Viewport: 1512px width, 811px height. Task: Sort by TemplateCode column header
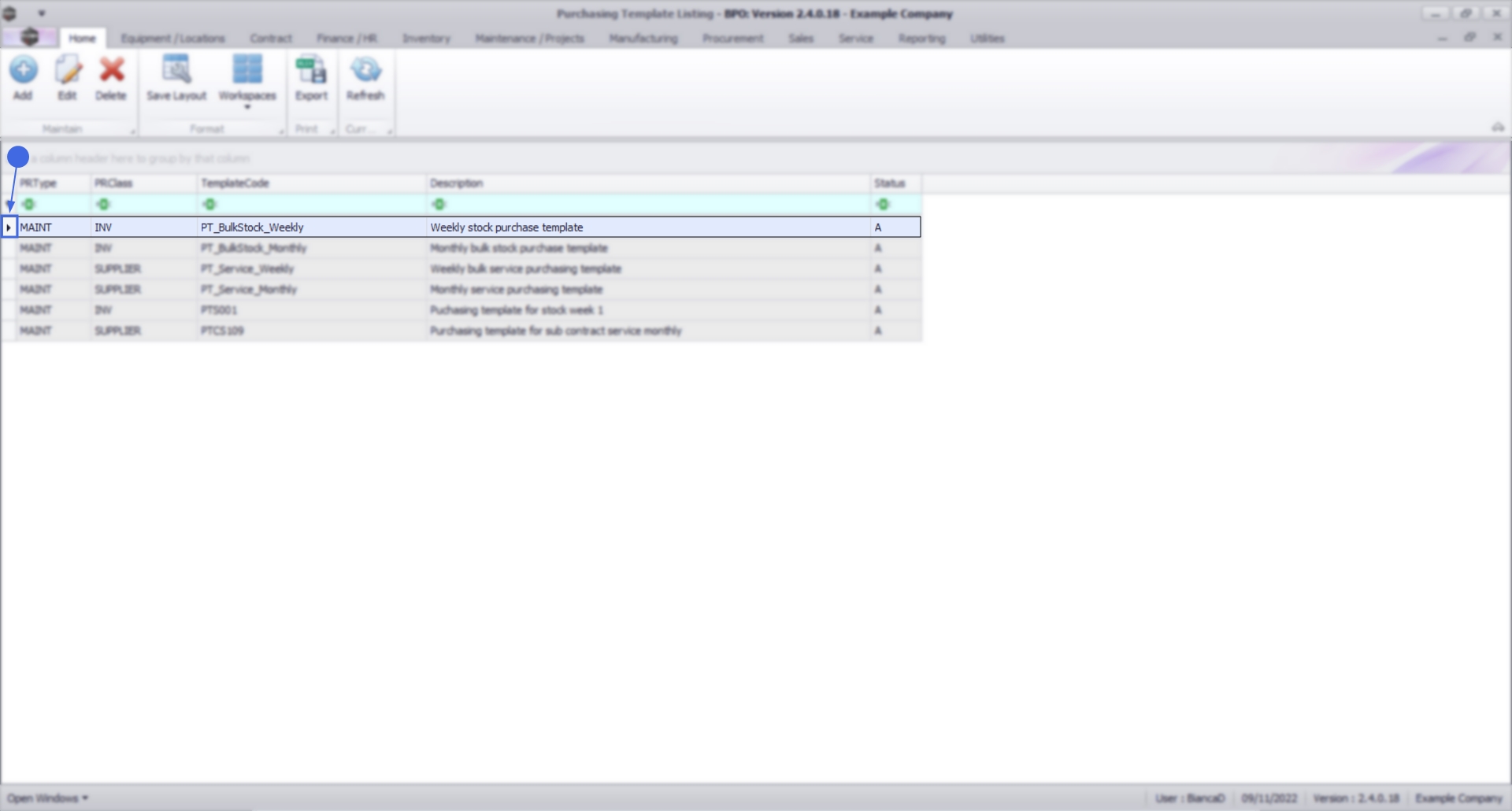click(x=311, y=183)
